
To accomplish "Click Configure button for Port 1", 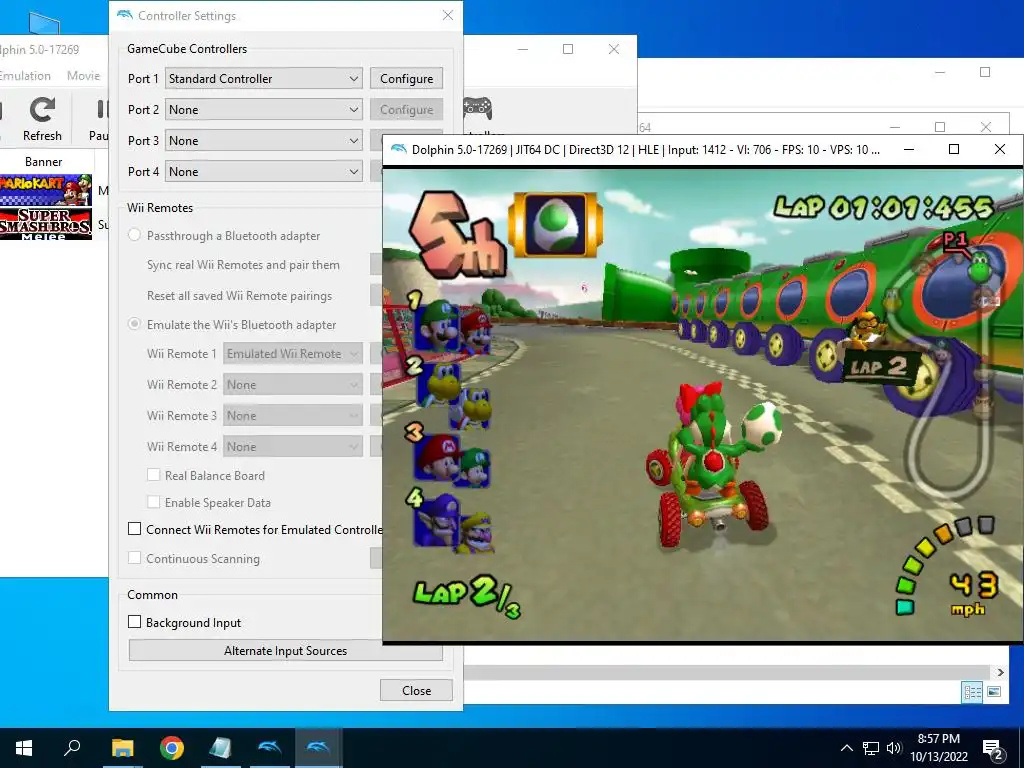I will (406, 78).
